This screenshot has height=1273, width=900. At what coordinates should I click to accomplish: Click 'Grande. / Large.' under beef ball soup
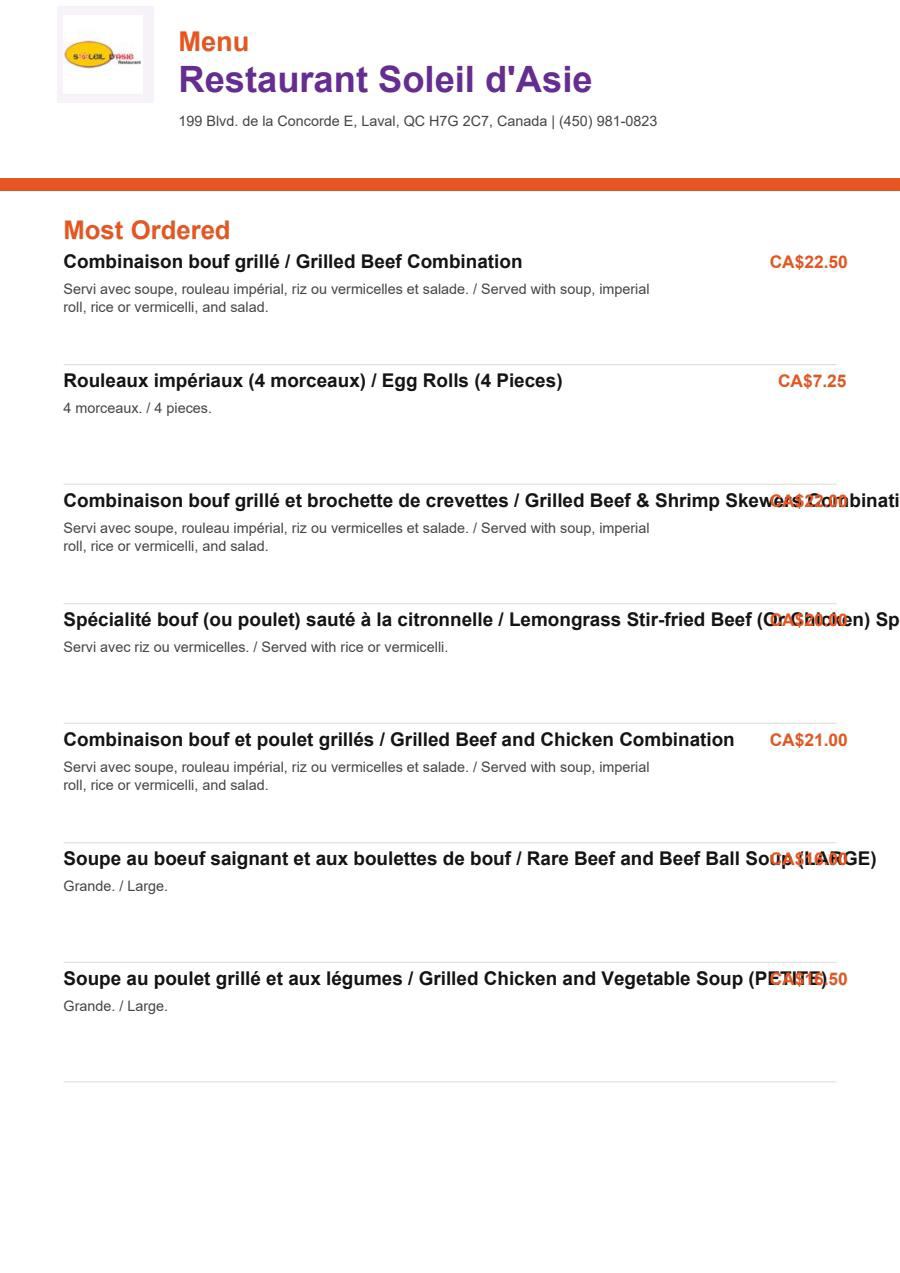116,887
